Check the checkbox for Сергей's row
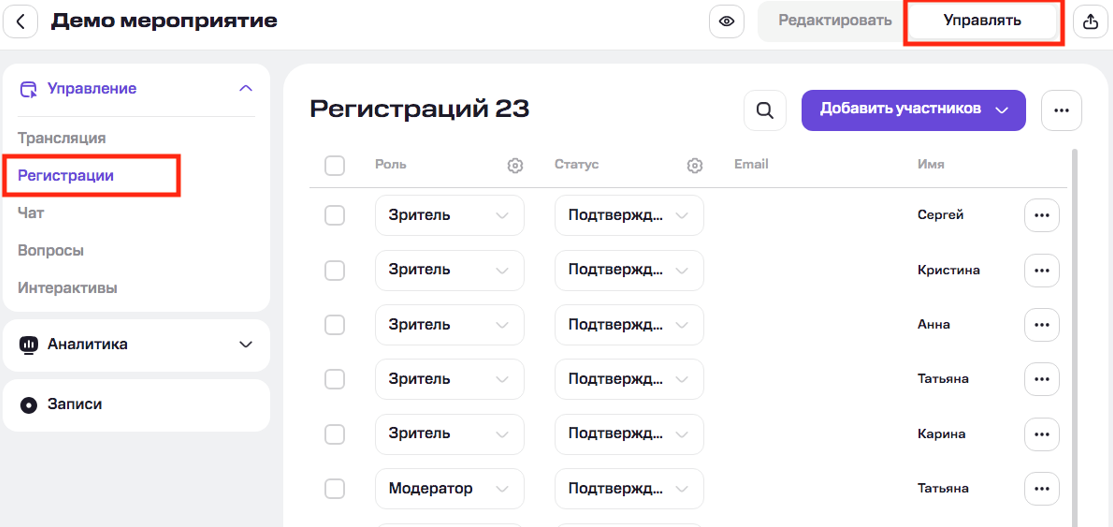 point(335,215)
